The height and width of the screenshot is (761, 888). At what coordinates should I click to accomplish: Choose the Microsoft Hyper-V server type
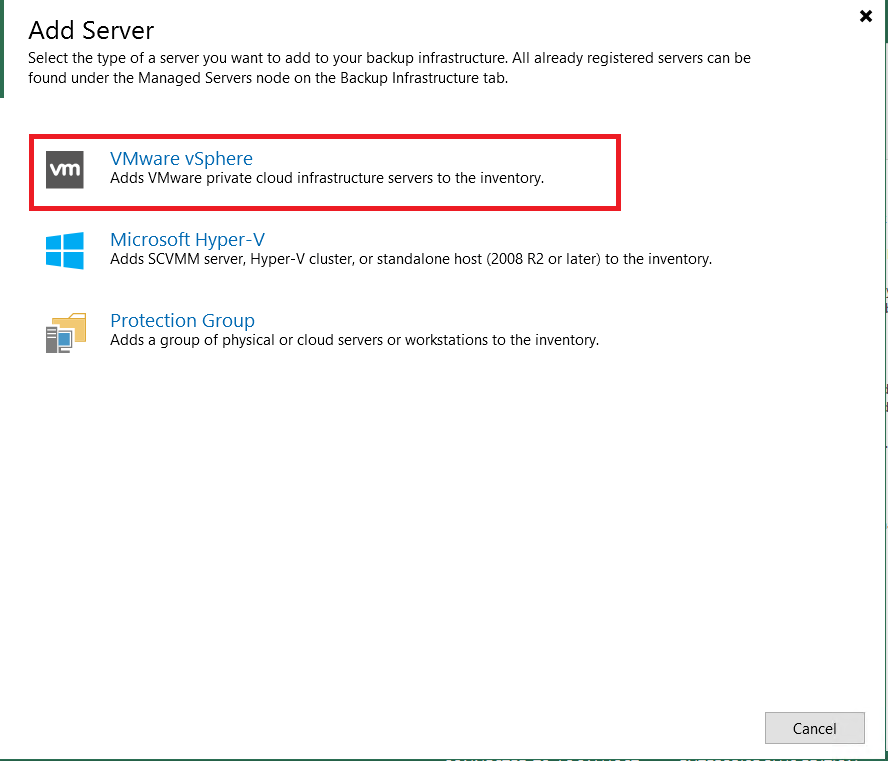point(187,240)
